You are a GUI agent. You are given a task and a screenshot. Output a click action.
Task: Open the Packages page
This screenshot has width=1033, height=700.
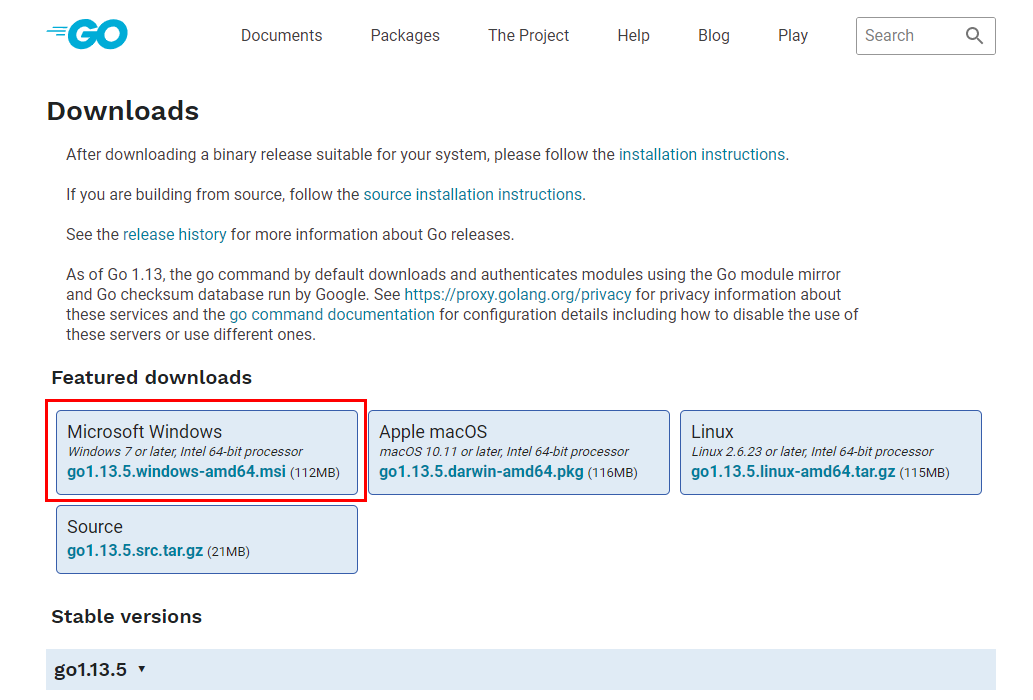click(405, 36)
